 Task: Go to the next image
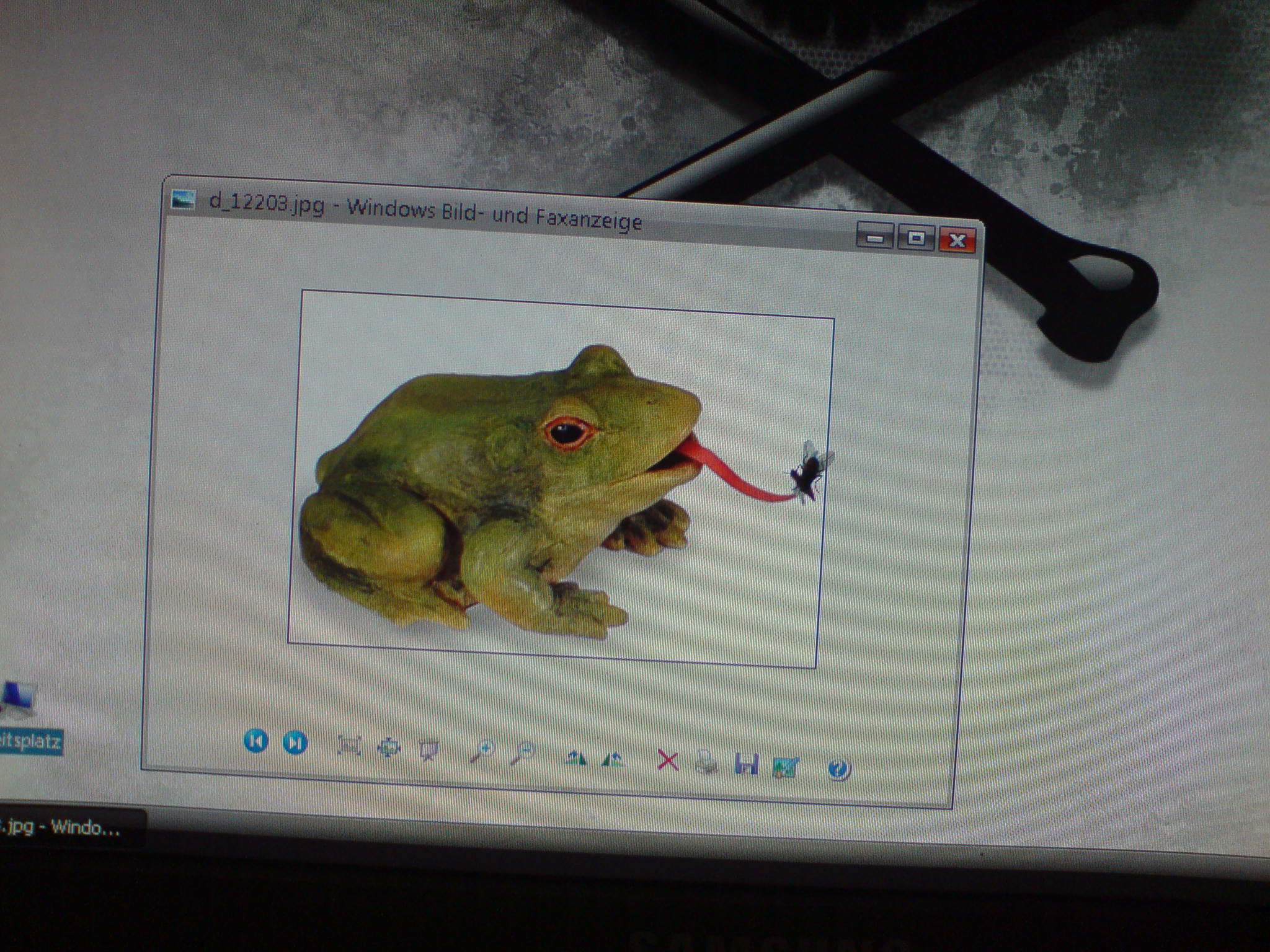(x=295, y=743)
